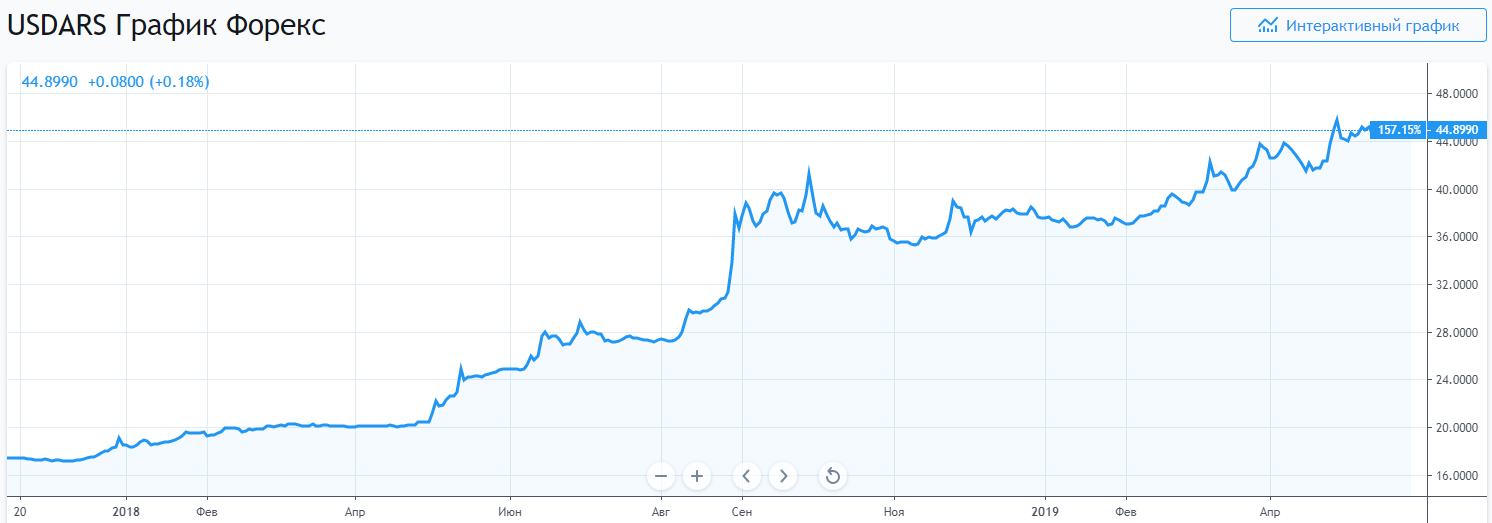The height and width of the screenshot is (523, 1492).
Task: Click the +0.0800 (+0.18%) change value
Action: tap(148, 82)
